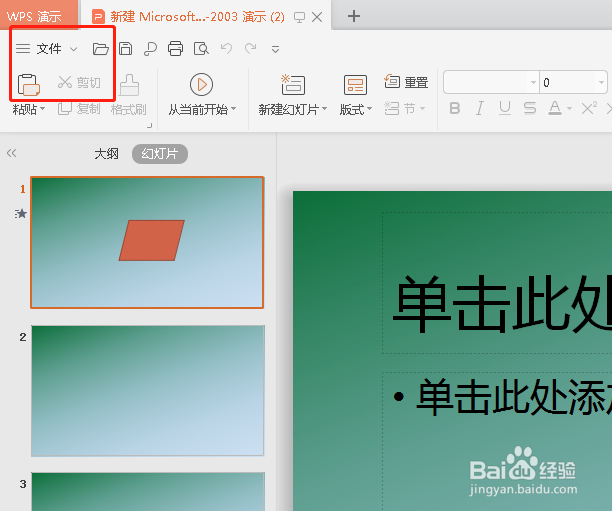
Task: Switch to the 大纲 outline tab
Action: [106, 154]
